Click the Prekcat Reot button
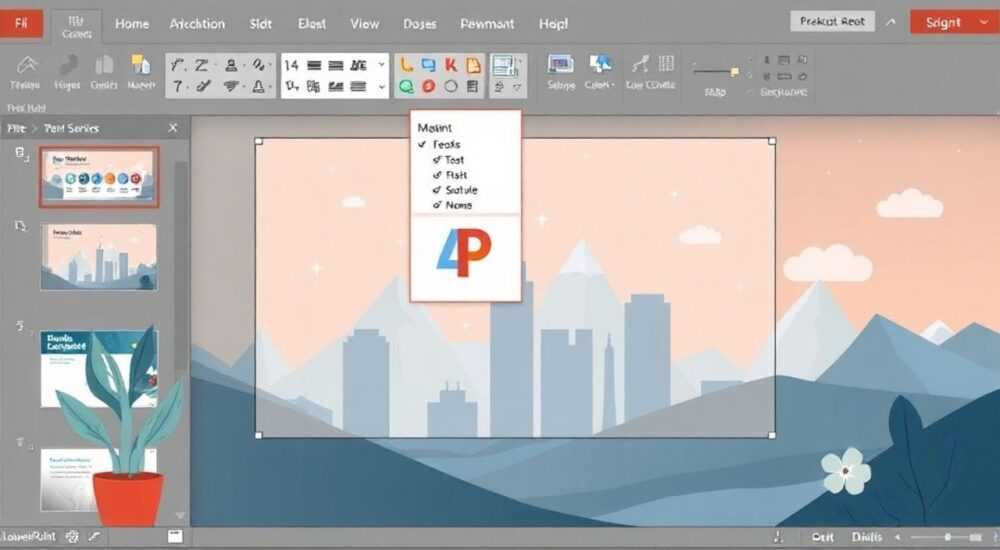The width and height of the screenshot is (1000, 550). coord(832,21)
